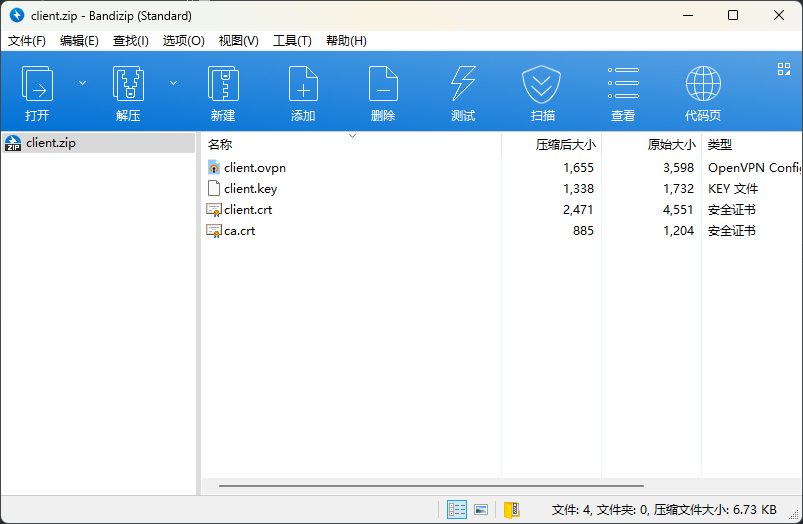Screen dimensions: 803x524
Task: Select the ca.crt file
Action: [239, 231]
